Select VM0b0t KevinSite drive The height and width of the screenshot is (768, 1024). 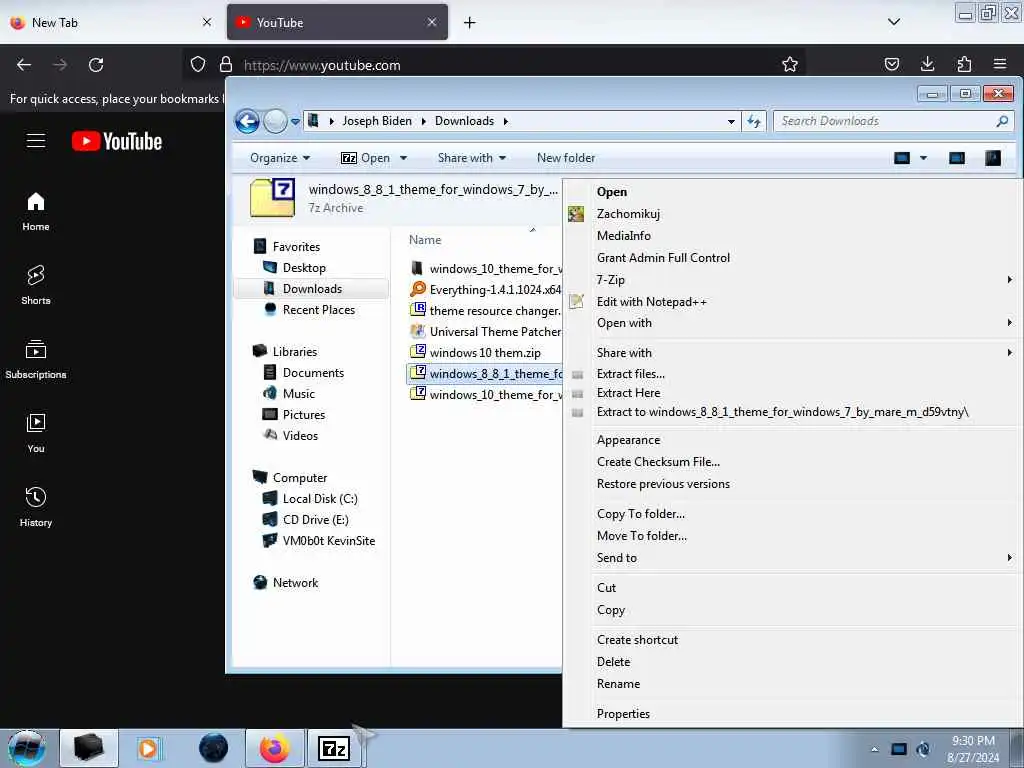pyautogui.click(x=328, y=541)
